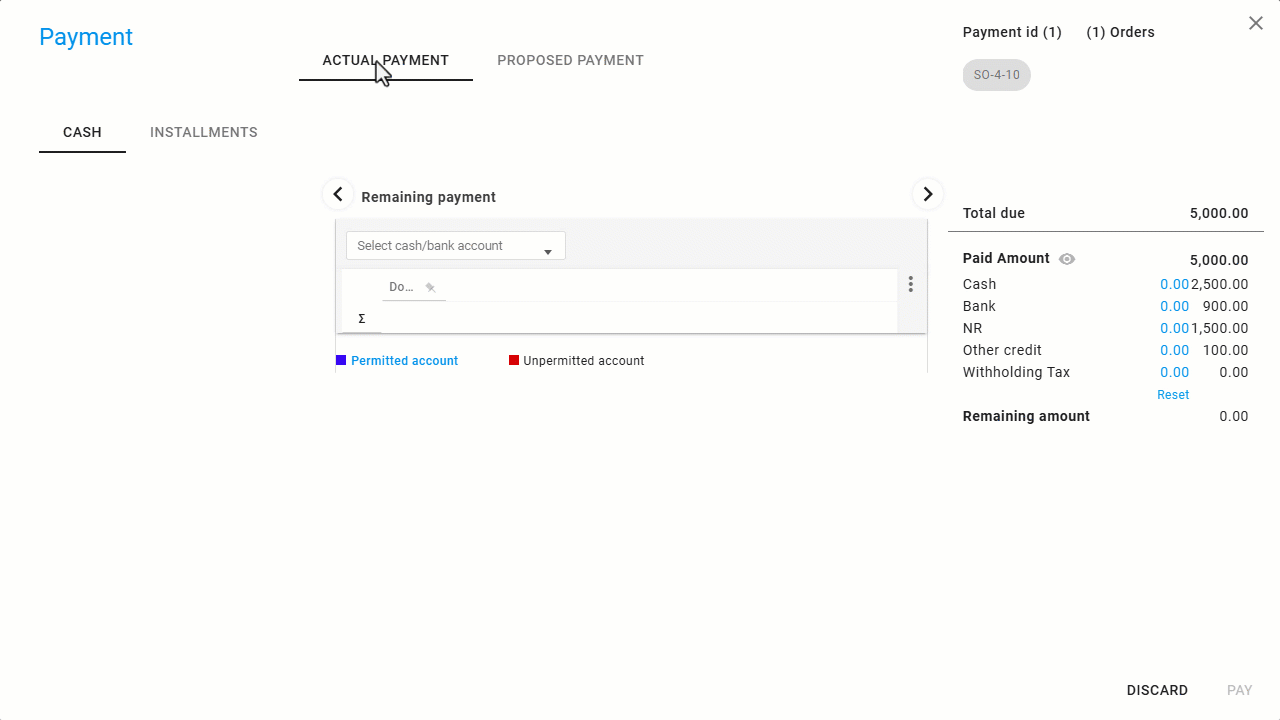Click the Bank 0.00 blue amount
Image resolution: width=1280 pixels, height=720 pixels.
point(1175,306)
